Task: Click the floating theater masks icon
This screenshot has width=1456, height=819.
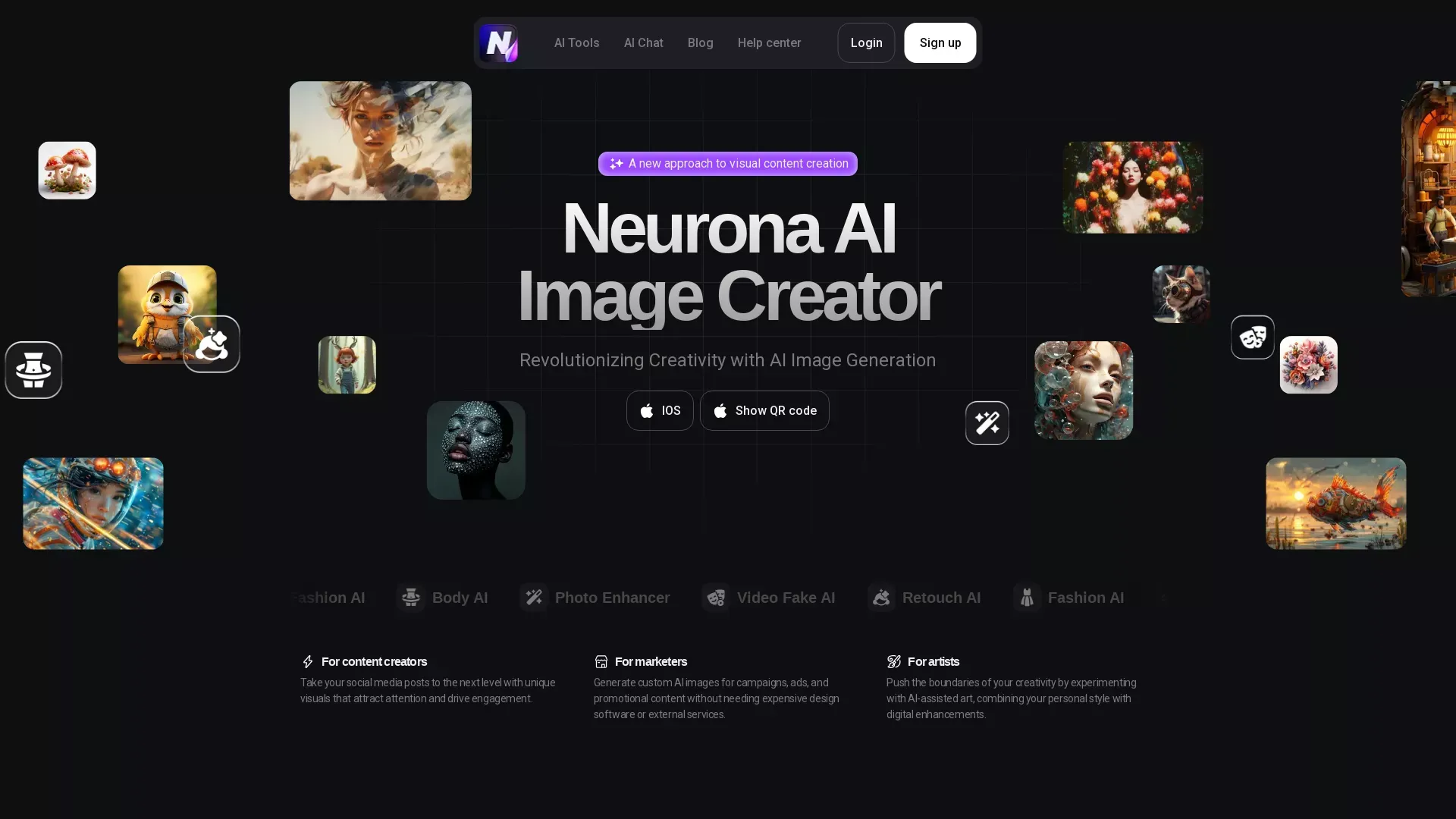Action: 1252,337
